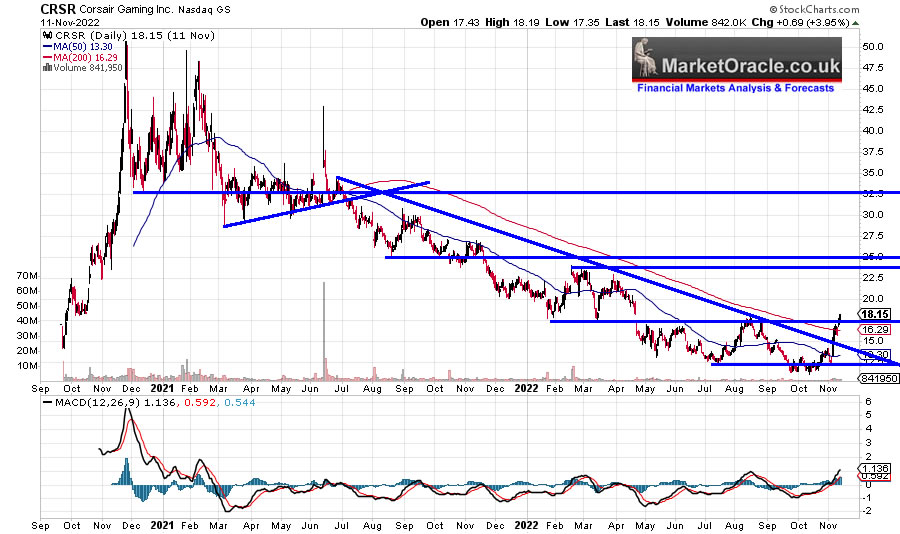
Task: Click the 'Last 18.15' value in header
Action: tap(633, 22)
